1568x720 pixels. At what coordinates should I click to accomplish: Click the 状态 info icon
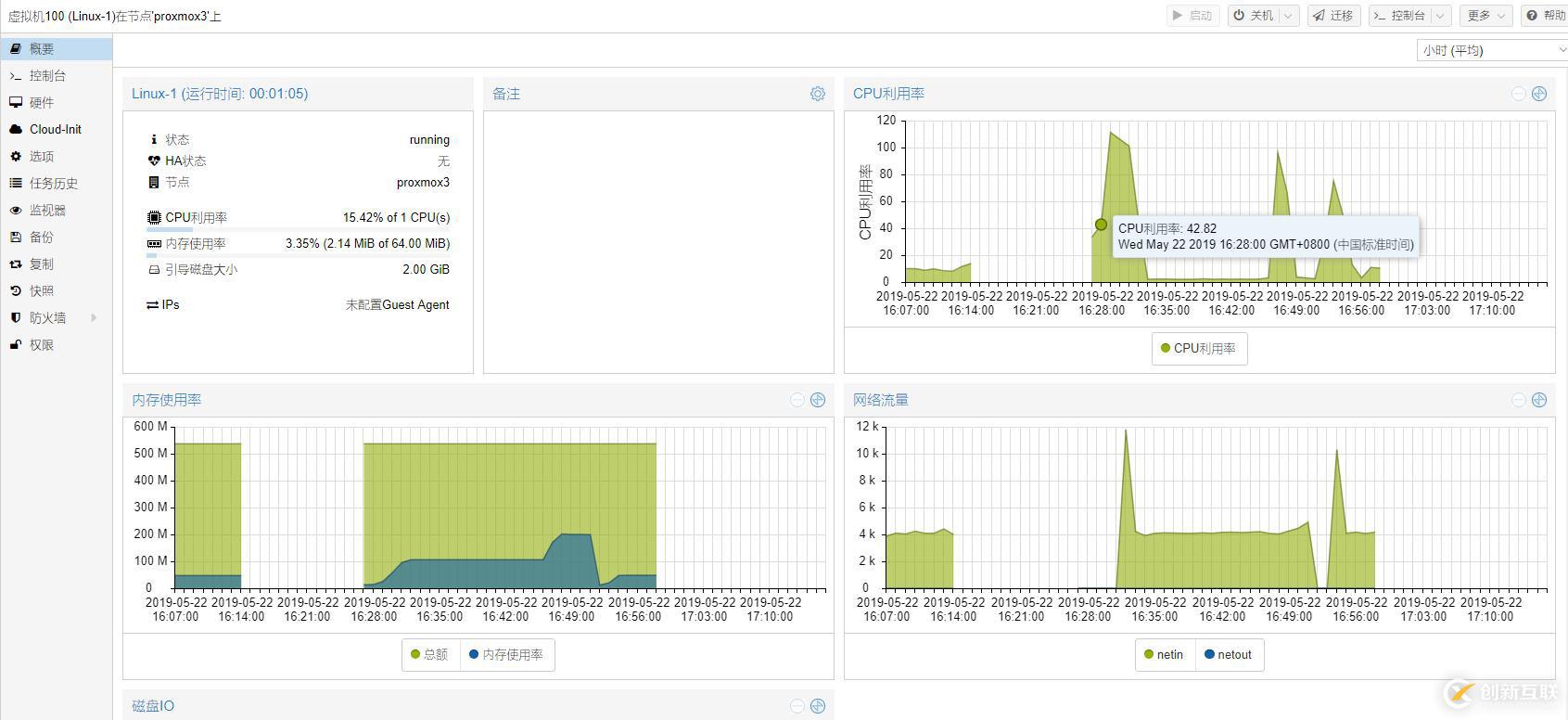154,139
